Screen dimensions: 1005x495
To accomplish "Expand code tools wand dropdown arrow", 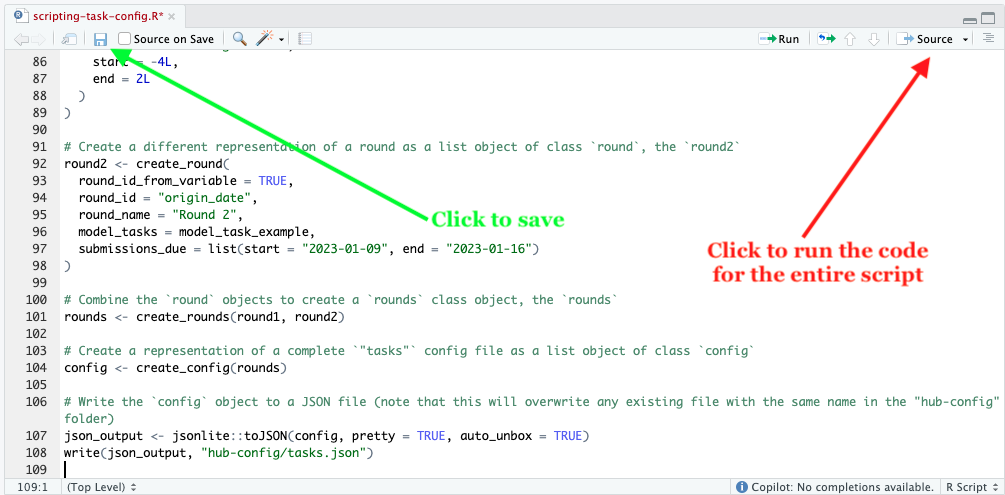I will click(281, 40).
